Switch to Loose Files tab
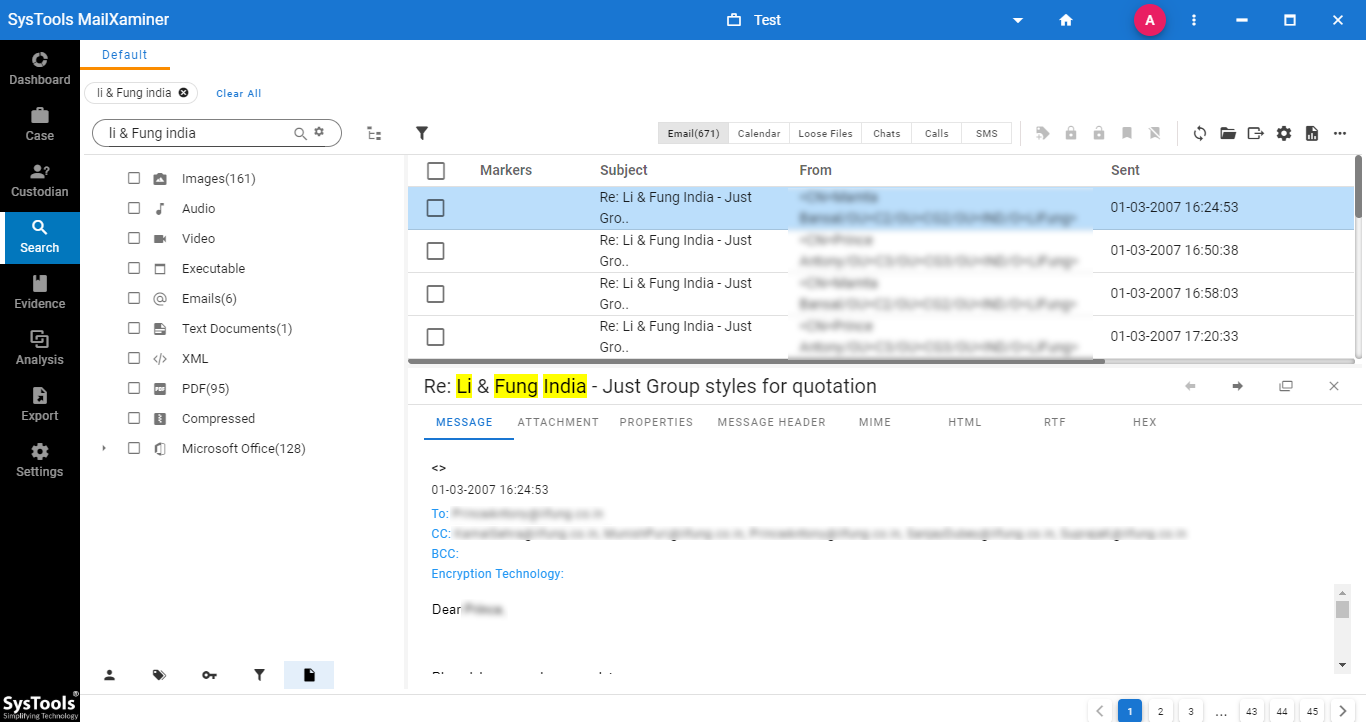The width and height of the screenshot is (1366, 722). (826, 133)
